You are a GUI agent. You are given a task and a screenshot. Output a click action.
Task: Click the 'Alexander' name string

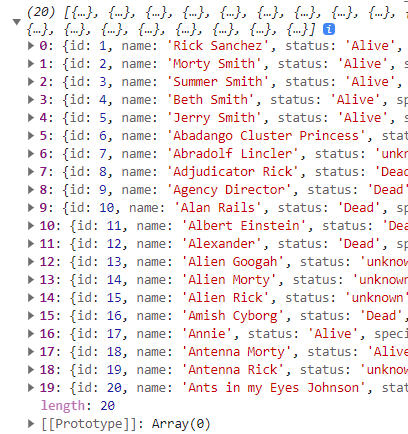222,244
